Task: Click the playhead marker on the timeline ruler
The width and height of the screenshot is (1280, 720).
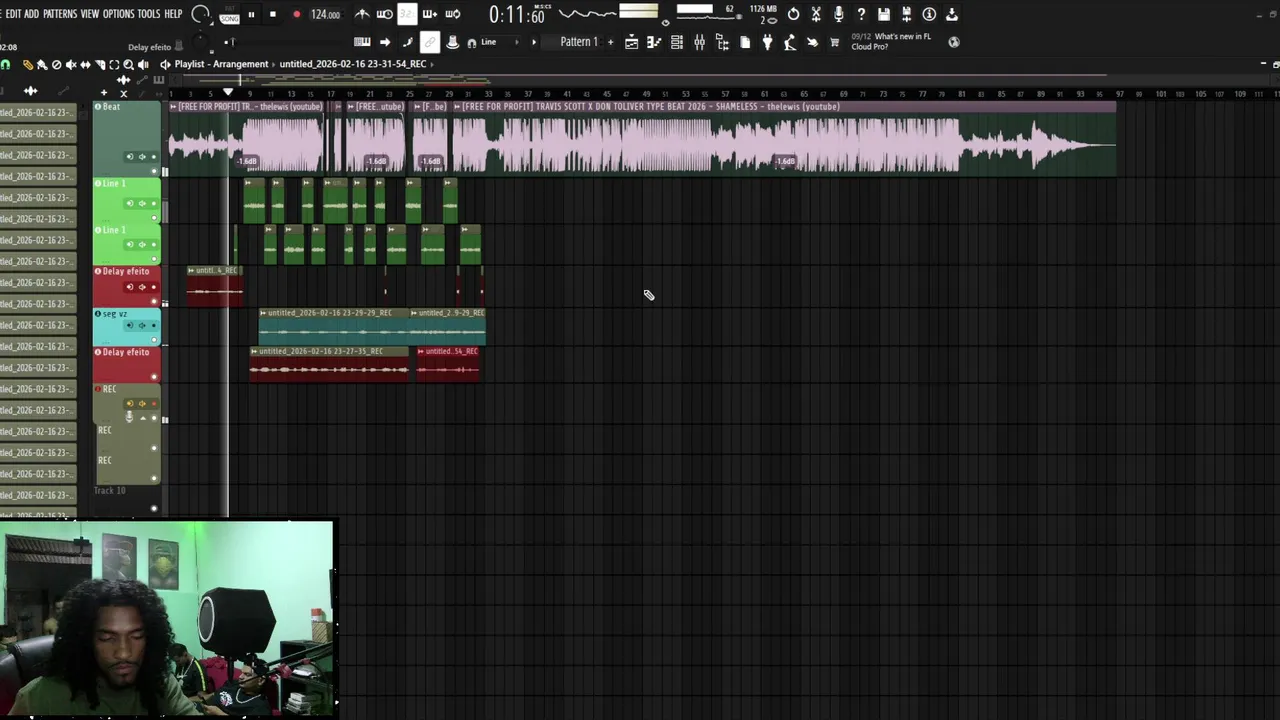Action: click(228, 92)
